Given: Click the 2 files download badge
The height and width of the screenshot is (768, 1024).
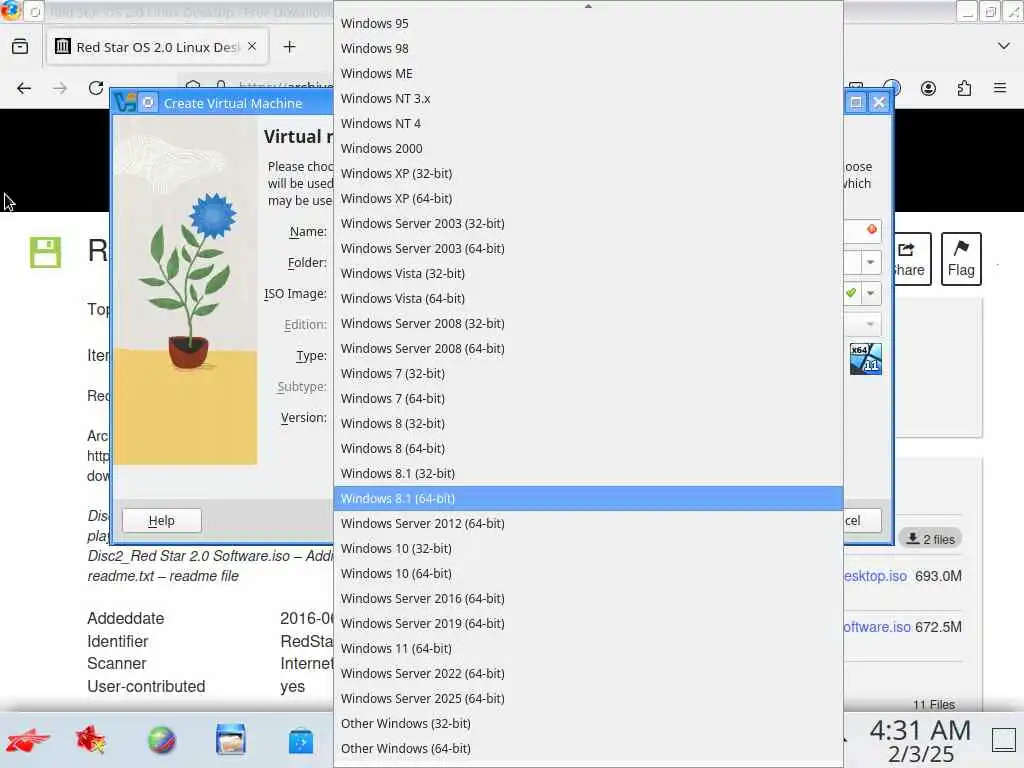Looking at the screenshot, I should [931, 539].
